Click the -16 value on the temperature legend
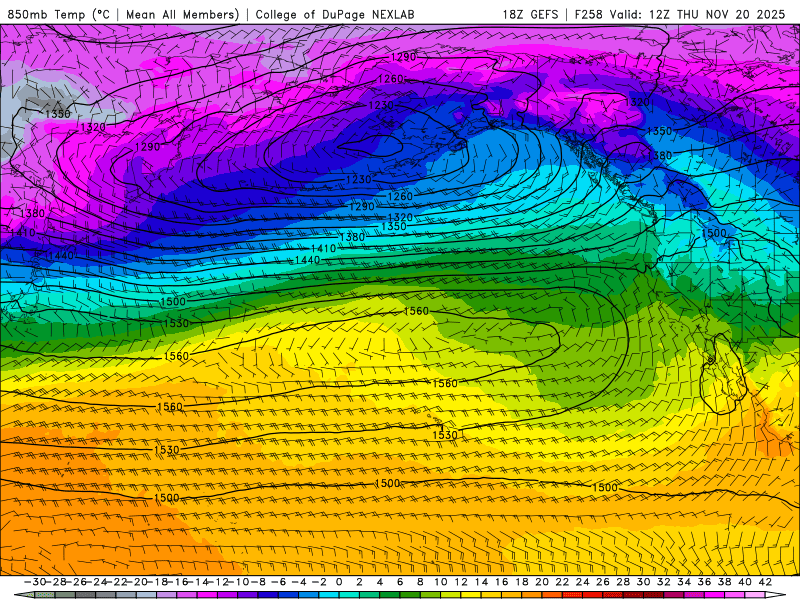The image size is (800, 600). click(x=179, y=582)
